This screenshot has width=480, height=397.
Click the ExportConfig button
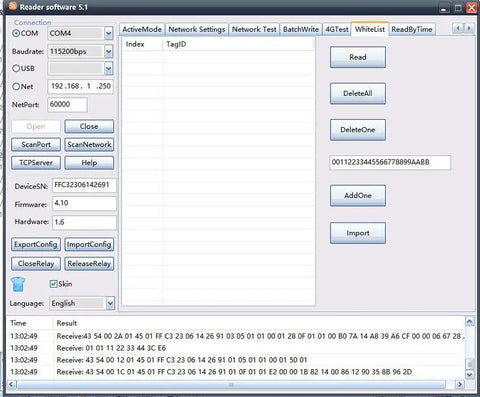pyautogui.click(x=36, y=244)
